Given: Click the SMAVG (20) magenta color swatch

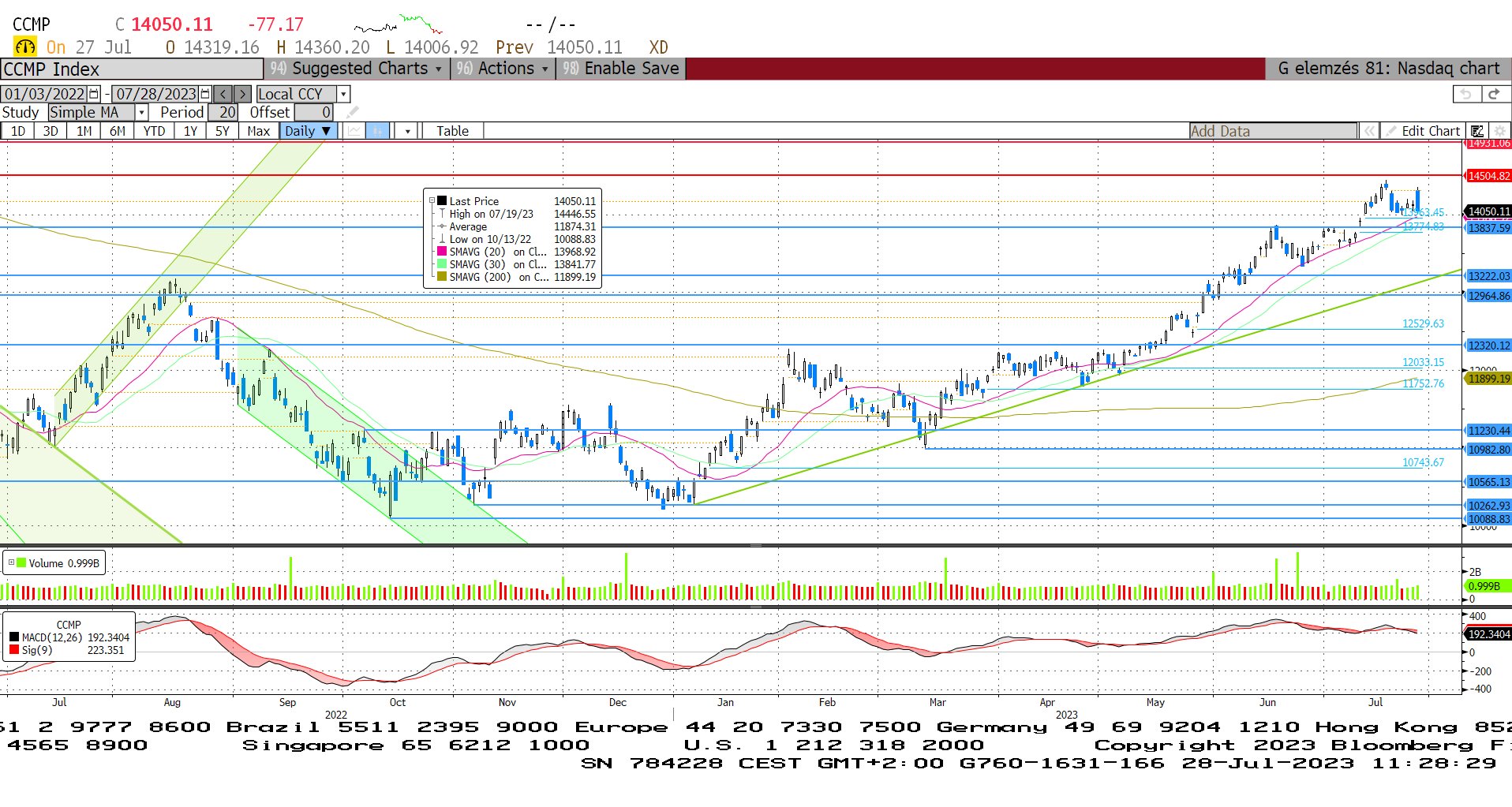Looking at the screenshot, I should point(442,251).
